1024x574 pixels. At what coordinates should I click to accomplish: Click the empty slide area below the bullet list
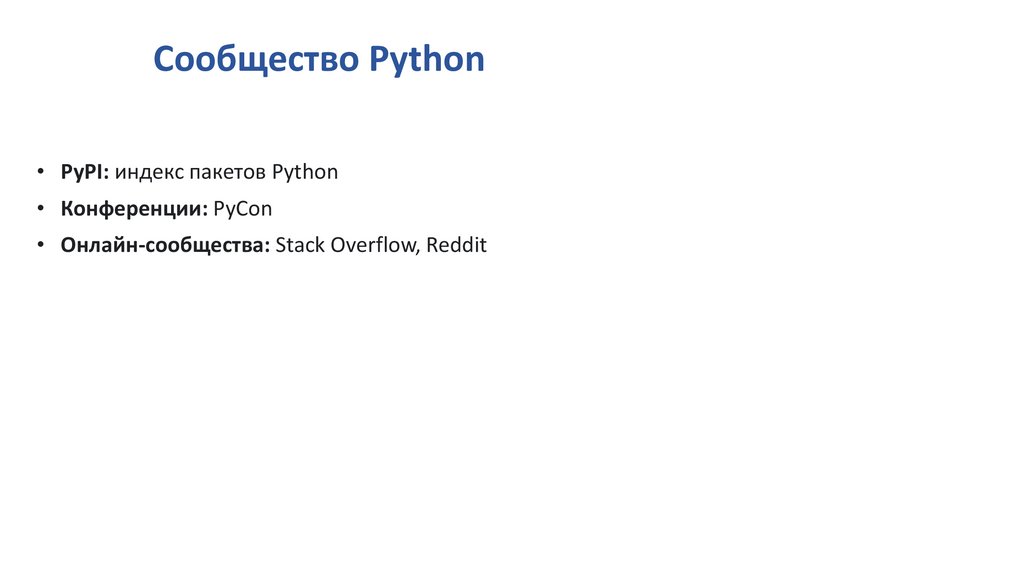(500, 420)
